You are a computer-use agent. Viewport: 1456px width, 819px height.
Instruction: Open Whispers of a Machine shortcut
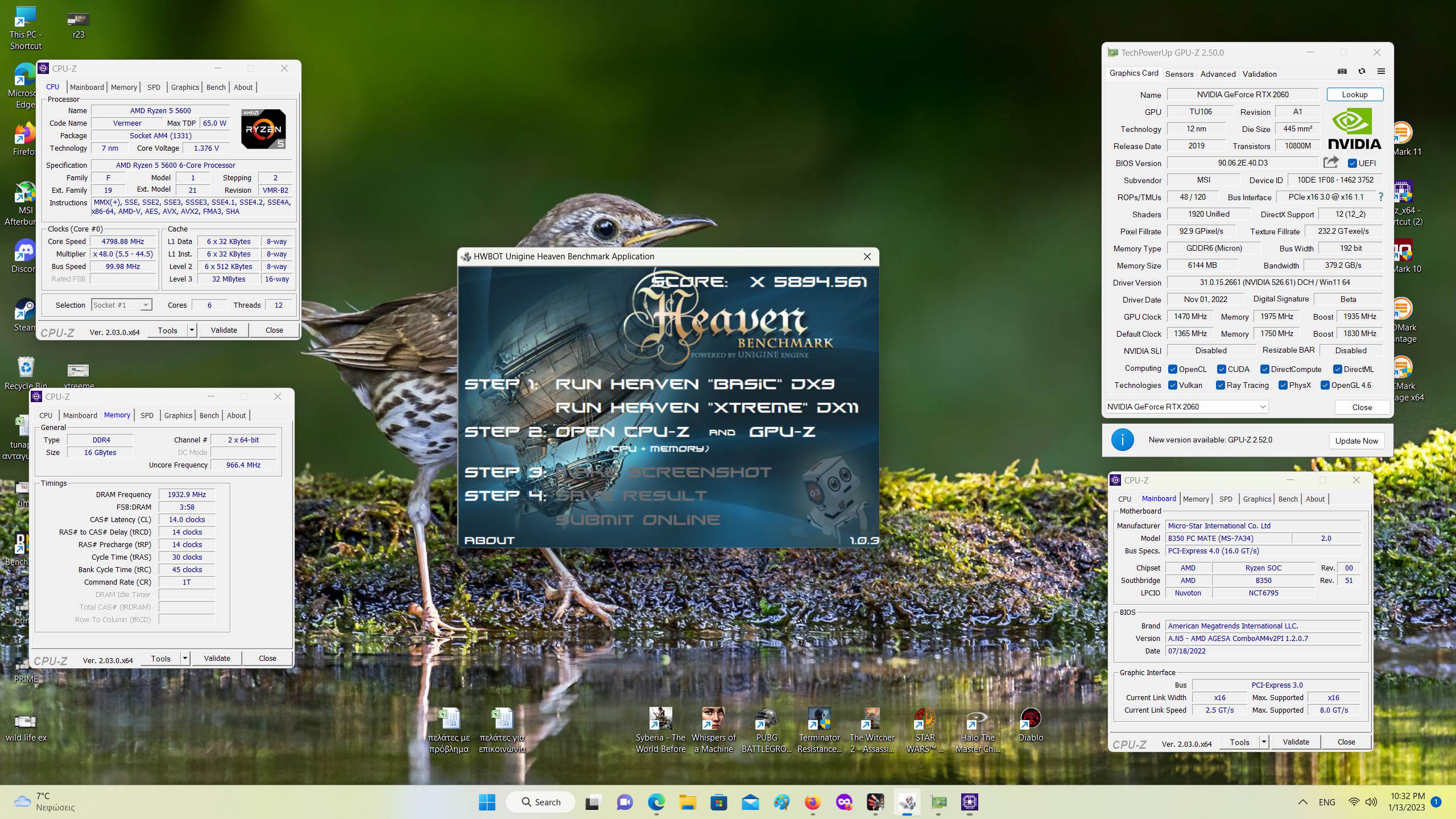pos(713,730)
